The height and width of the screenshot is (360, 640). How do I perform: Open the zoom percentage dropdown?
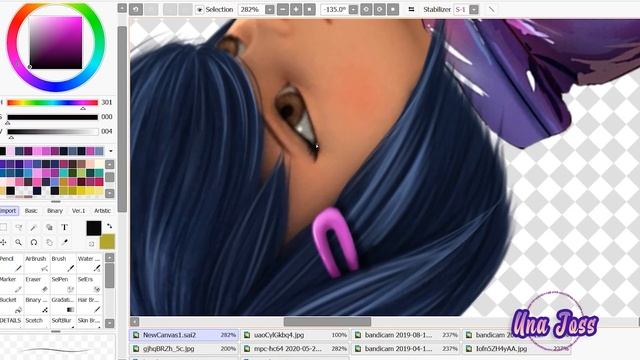[x=270, y=10]
